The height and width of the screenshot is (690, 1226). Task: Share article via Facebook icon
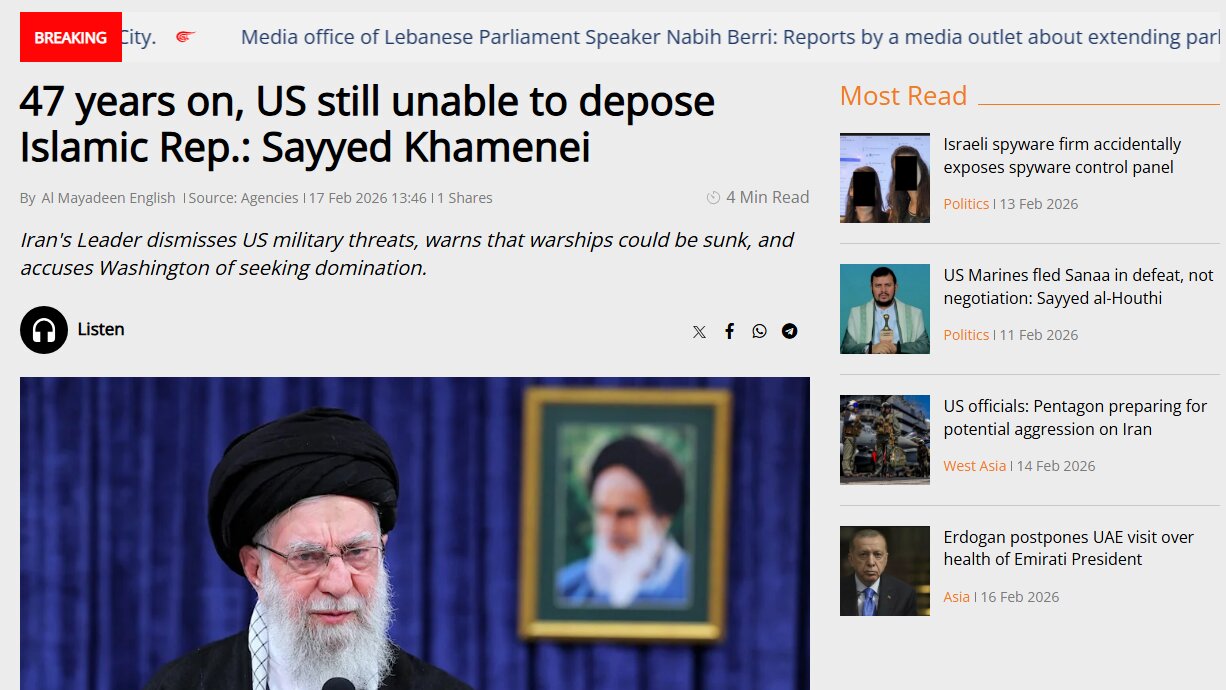(x=729, y=331)
